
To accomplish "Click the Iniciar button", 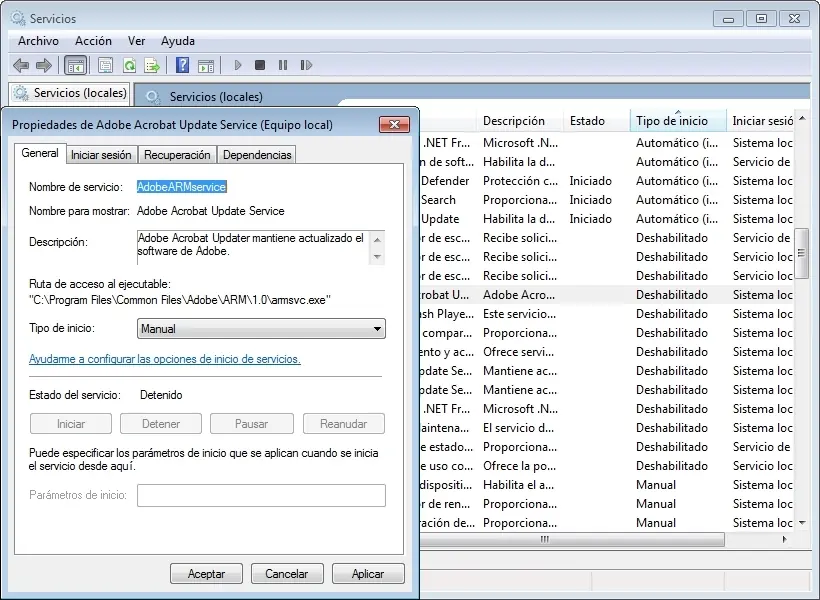I will tap(71, 424).
